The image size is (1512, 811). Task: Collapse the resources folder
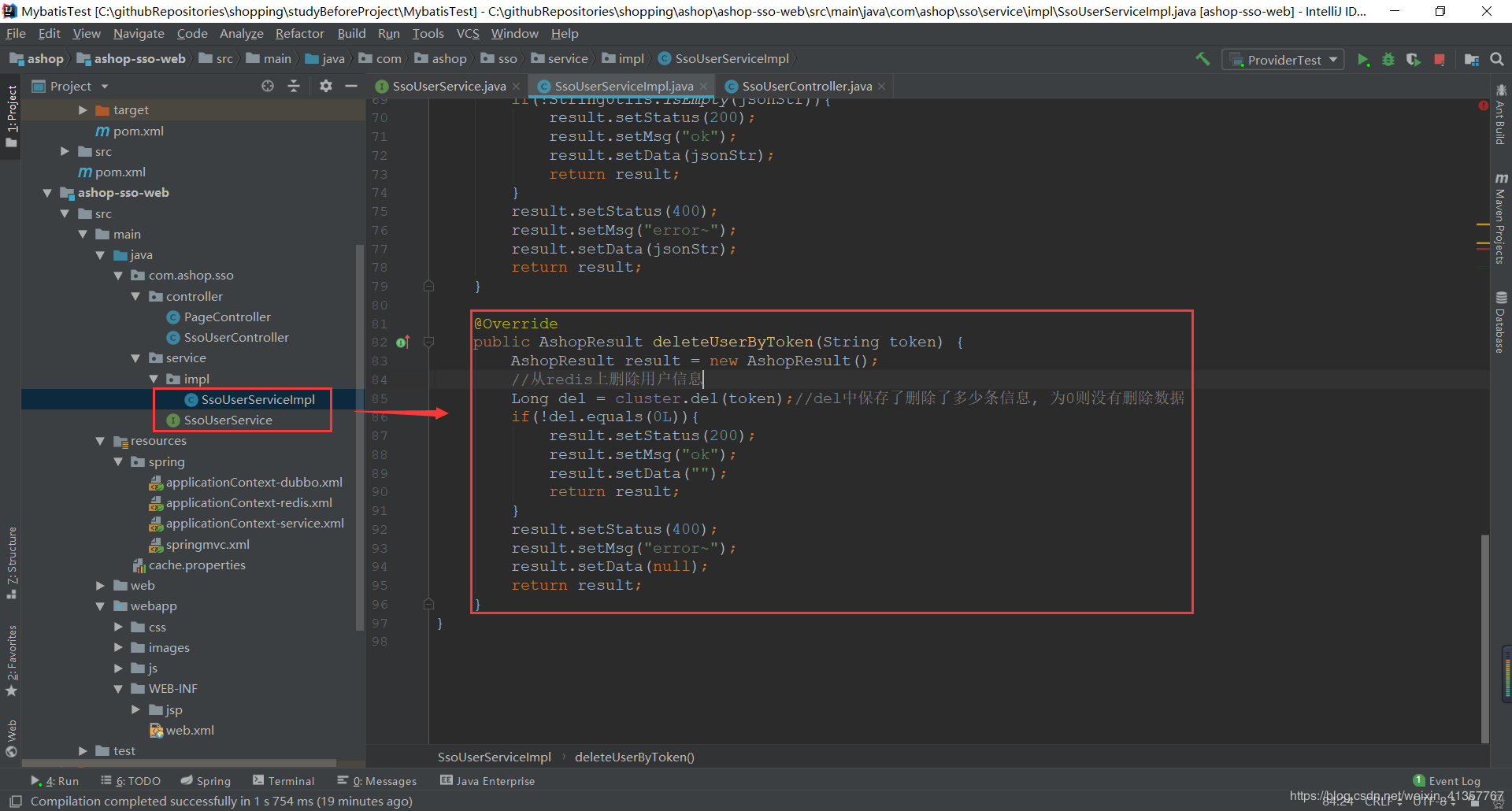(100, 441)
